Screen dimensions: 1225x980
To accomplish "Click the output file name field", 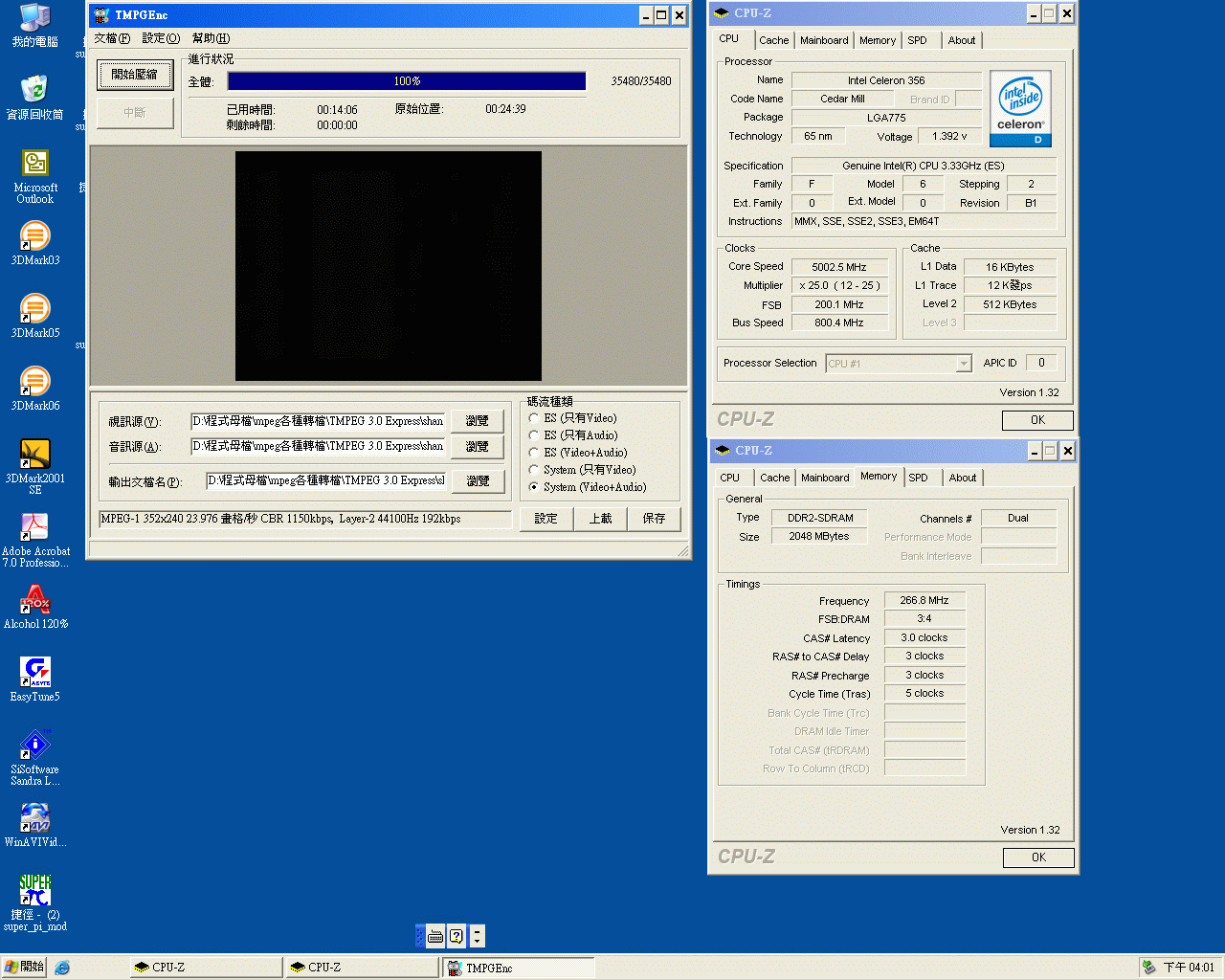I will pos(326,480).
